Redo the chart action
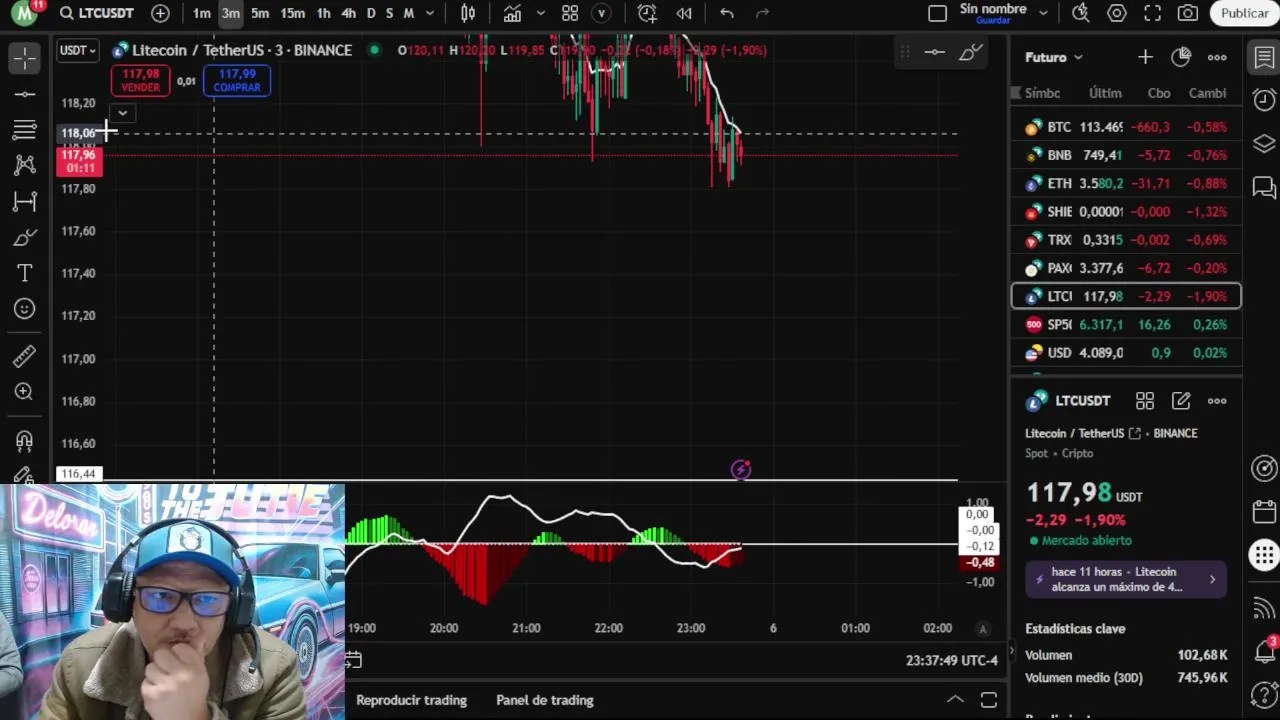The width and height of the screenshot is (1280, 720). click(762, 13)
